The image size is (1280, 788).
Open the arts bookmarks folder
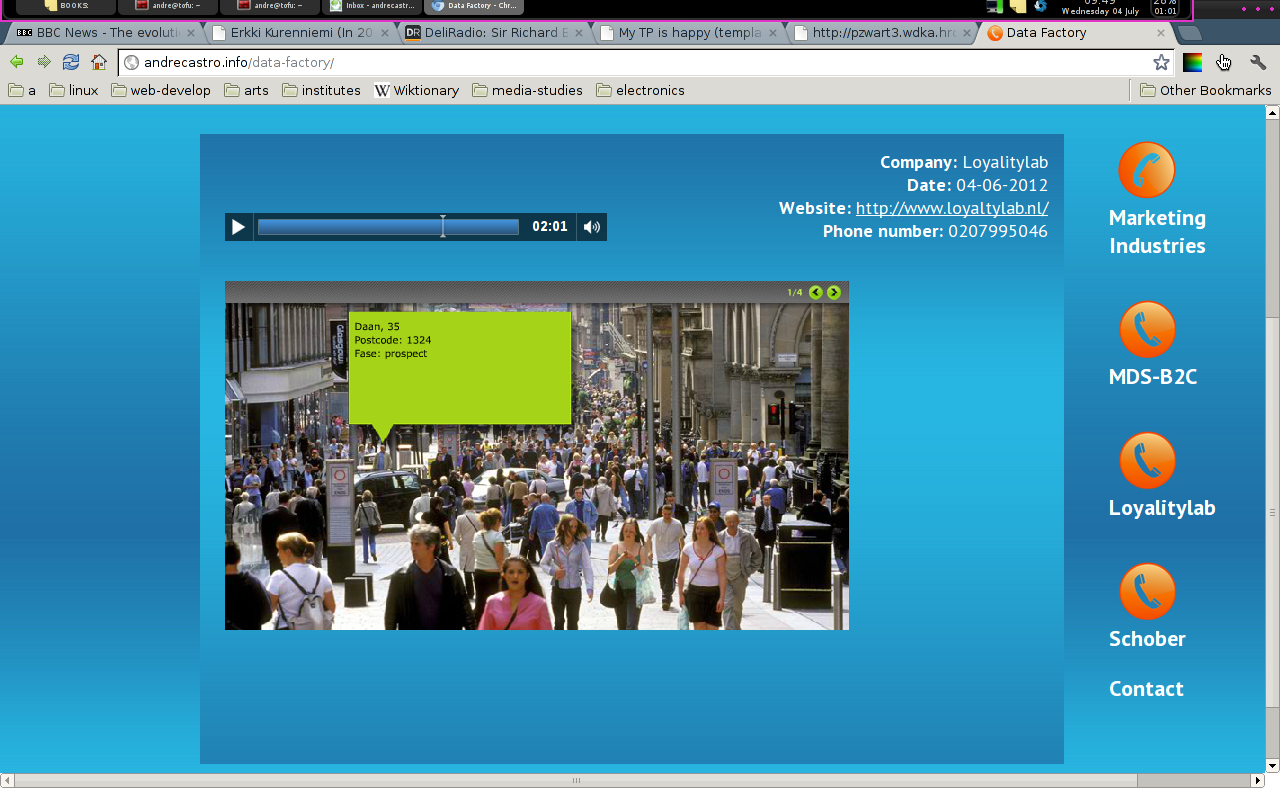point(247,90)
